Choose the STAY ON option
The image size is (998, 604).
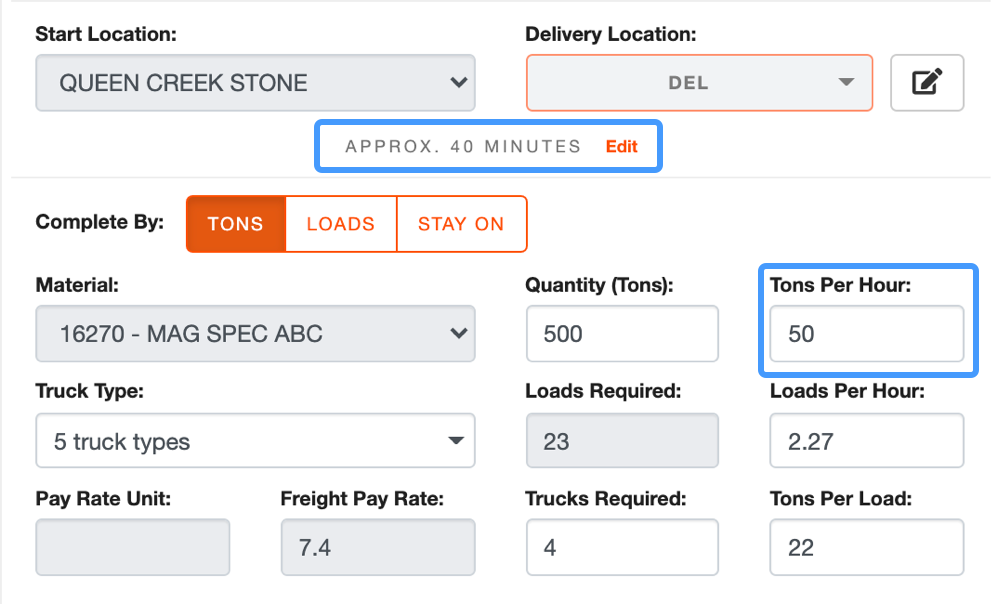[461, 224]
